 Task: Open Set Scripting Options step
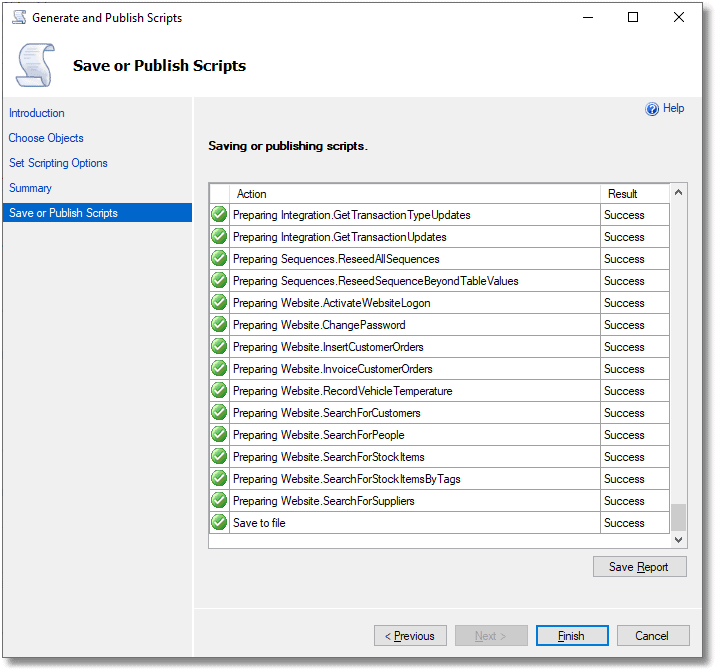(x=58, y=163)
